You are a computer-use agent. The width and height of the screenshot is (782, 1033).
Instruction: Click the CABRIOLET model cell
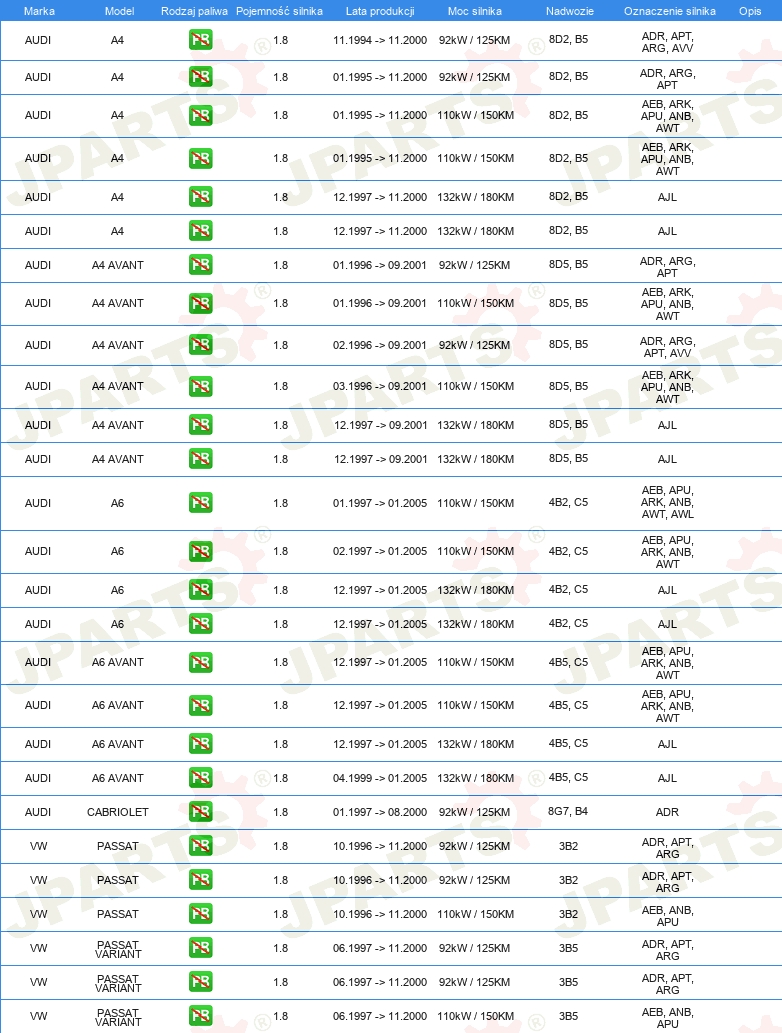pyautogui.click(x=118, y=812)
